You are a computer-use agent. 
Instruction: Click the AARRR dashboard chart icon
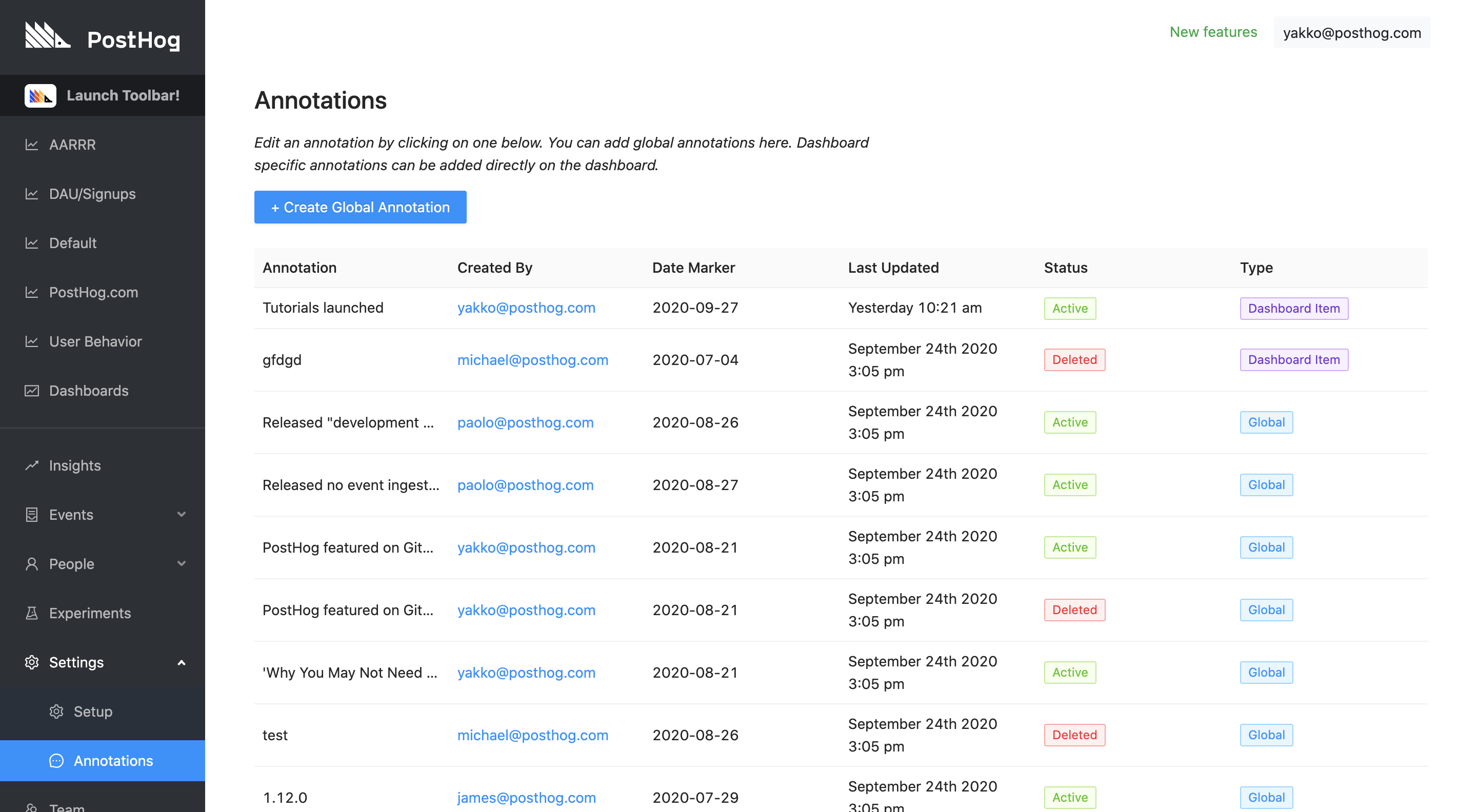coord(31,145)
